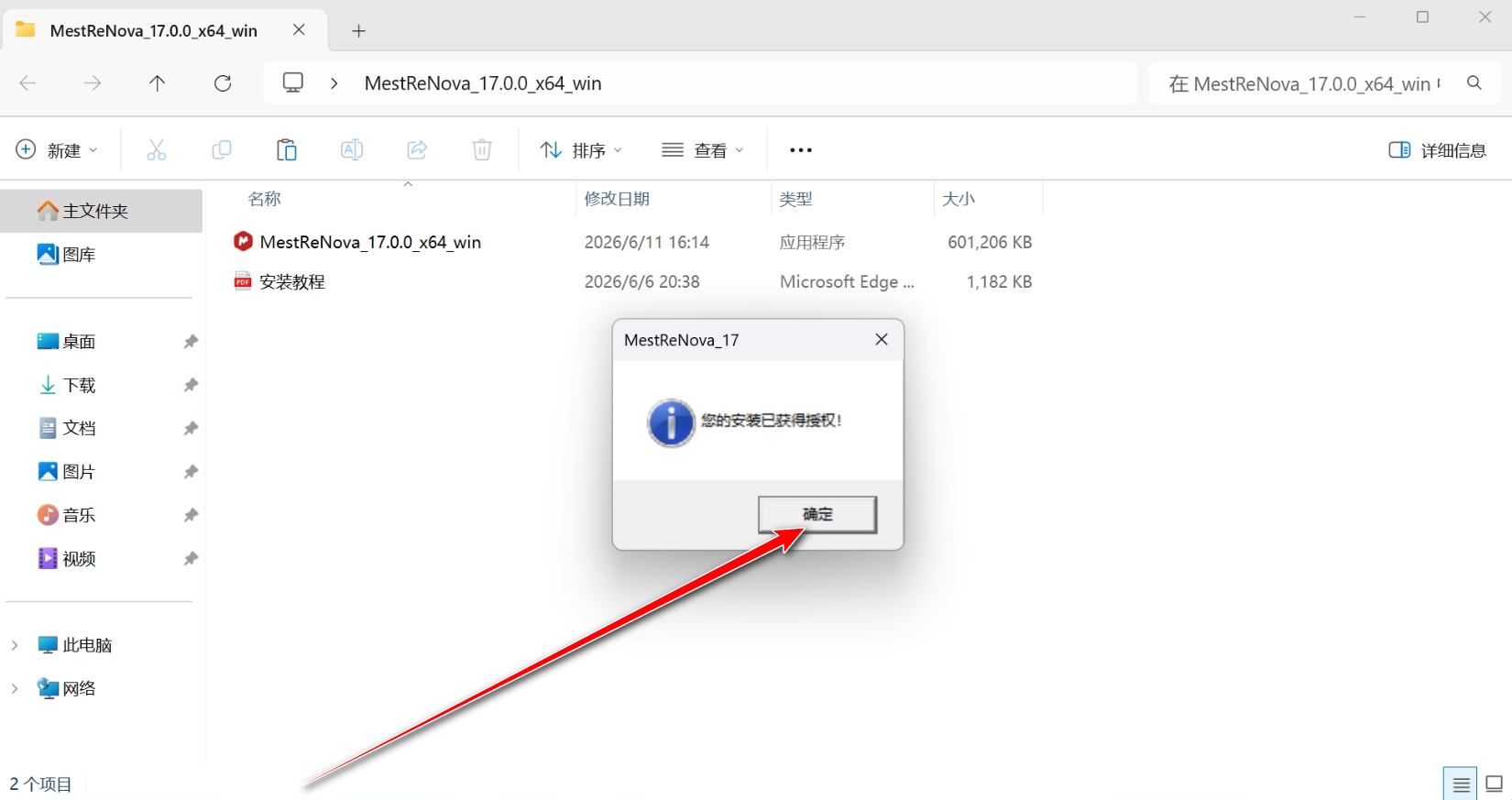The height and width of the screenshot is (800, 1512).
Task: Expand the 此电脑 tree node
Action: tap(15, 645)
